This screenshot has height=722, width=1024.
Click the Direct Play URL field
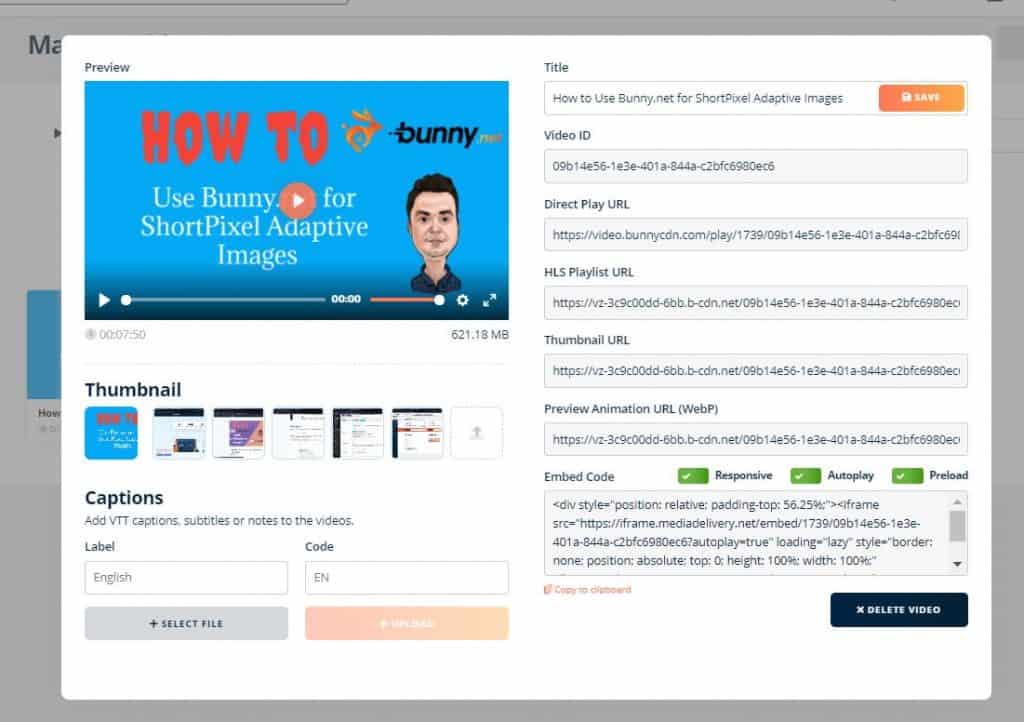(755, 234)
